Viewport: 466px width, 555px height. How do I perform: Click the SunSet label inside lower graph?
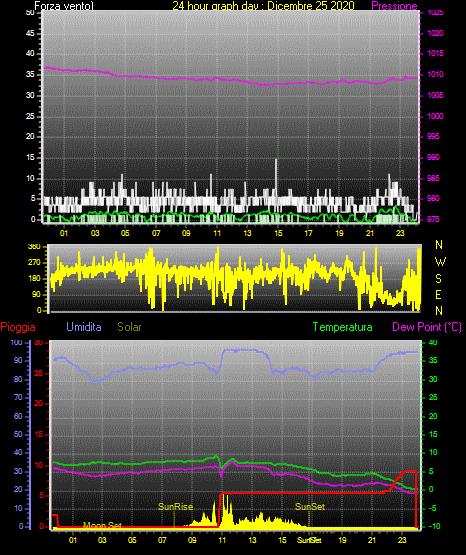pos(310,507)
